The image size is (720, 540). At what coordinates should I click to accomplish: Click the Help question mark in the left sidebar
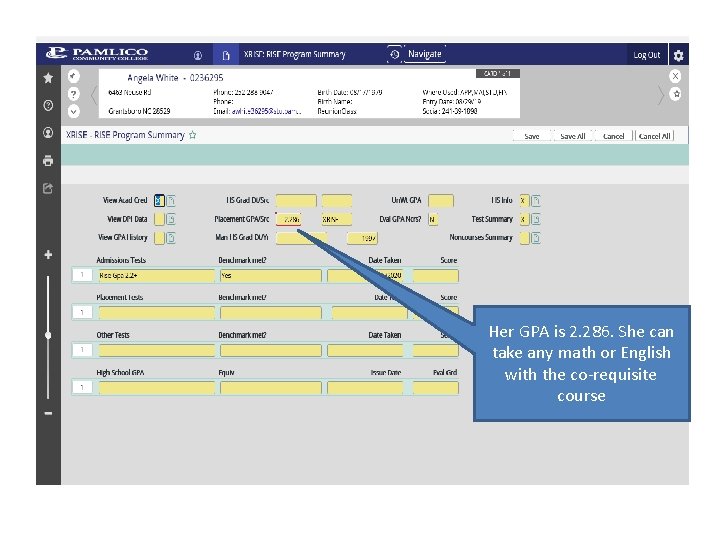(48, 105)
